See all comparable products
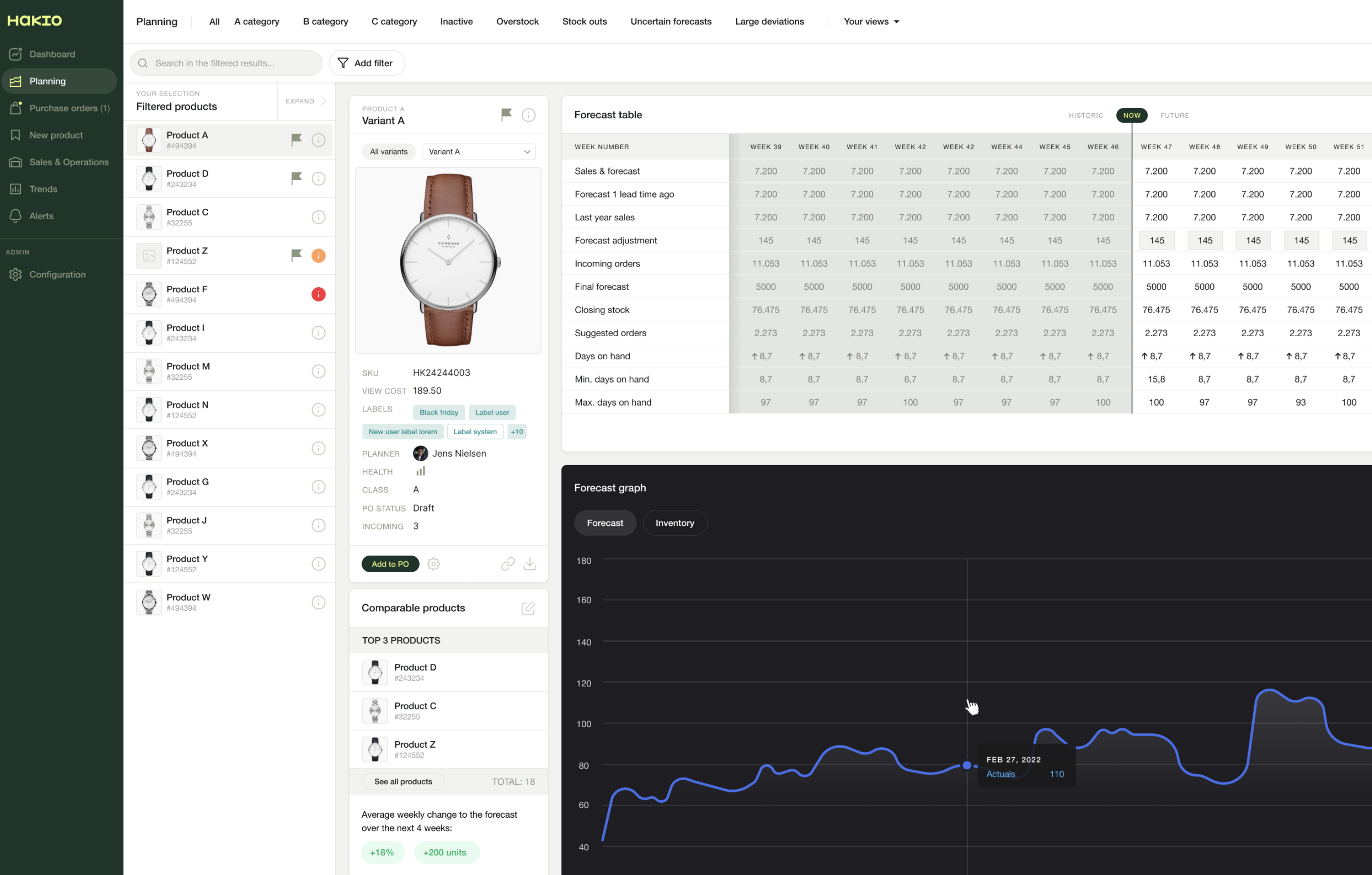The image size is (1372, 875). click(403, 781)
